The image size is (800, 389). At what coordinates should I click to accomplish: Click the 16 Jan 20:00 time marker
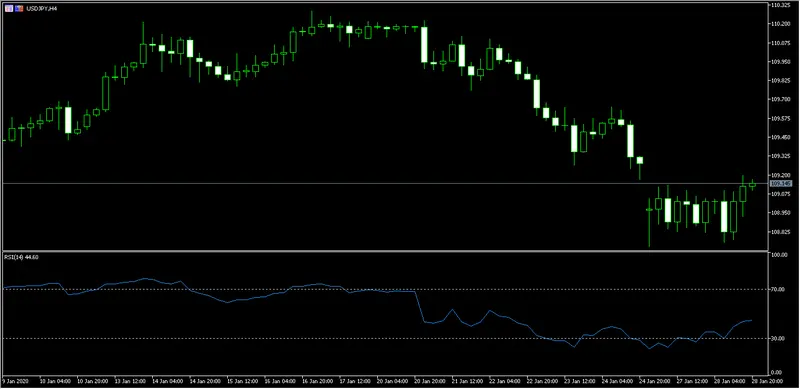tap(317, 381)
